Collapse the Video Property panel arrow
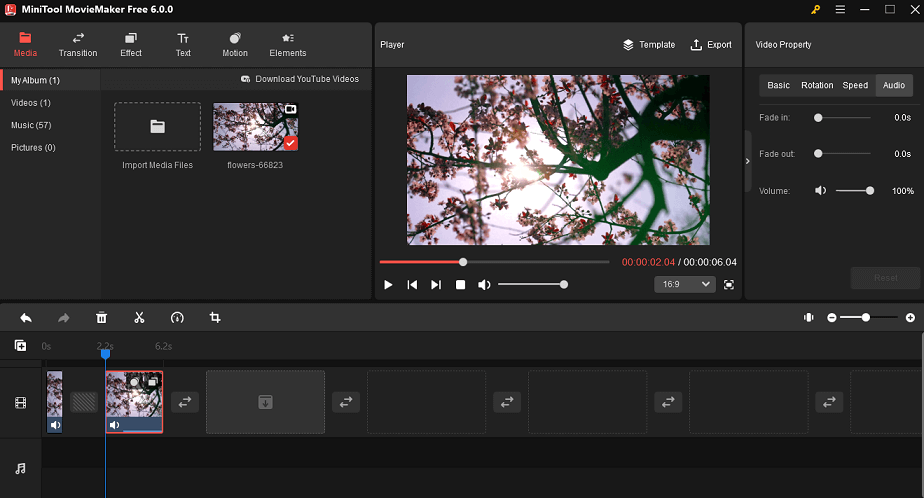This screenshot has height=498, width=924. [748, 161]
